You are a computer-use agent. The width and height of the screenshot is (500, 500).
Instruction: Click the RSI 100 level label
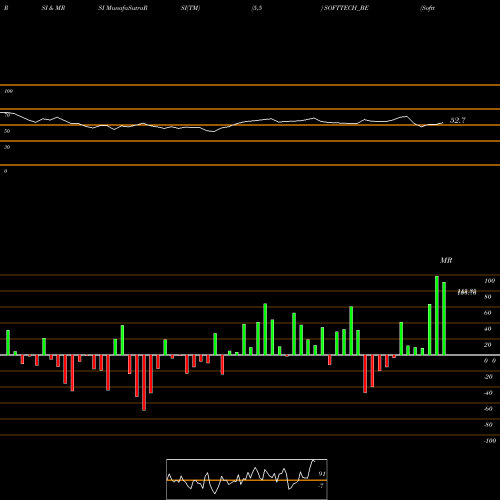point(9,91)
